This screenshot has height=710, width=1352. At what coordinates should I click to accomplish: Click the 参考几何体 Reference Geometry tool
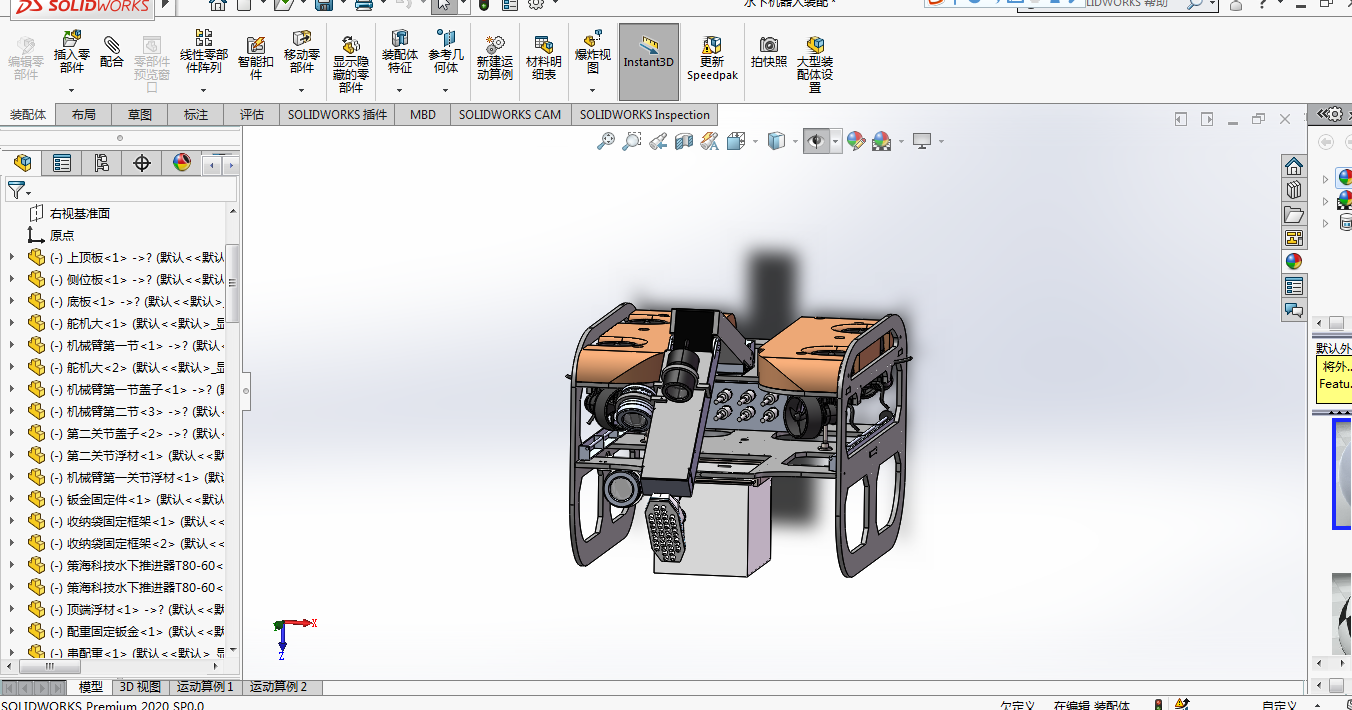pyautogui.click(x=446, y=53)
